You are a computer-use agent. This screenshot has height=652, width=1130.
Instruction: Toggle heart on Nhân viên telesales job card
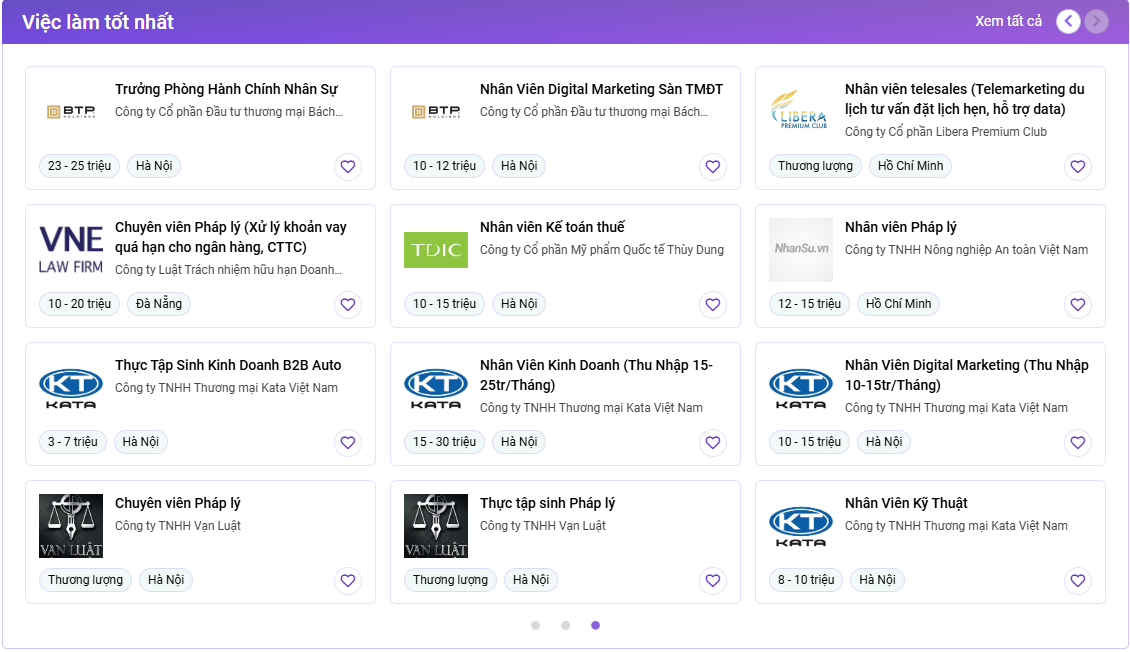[1077, 166]
